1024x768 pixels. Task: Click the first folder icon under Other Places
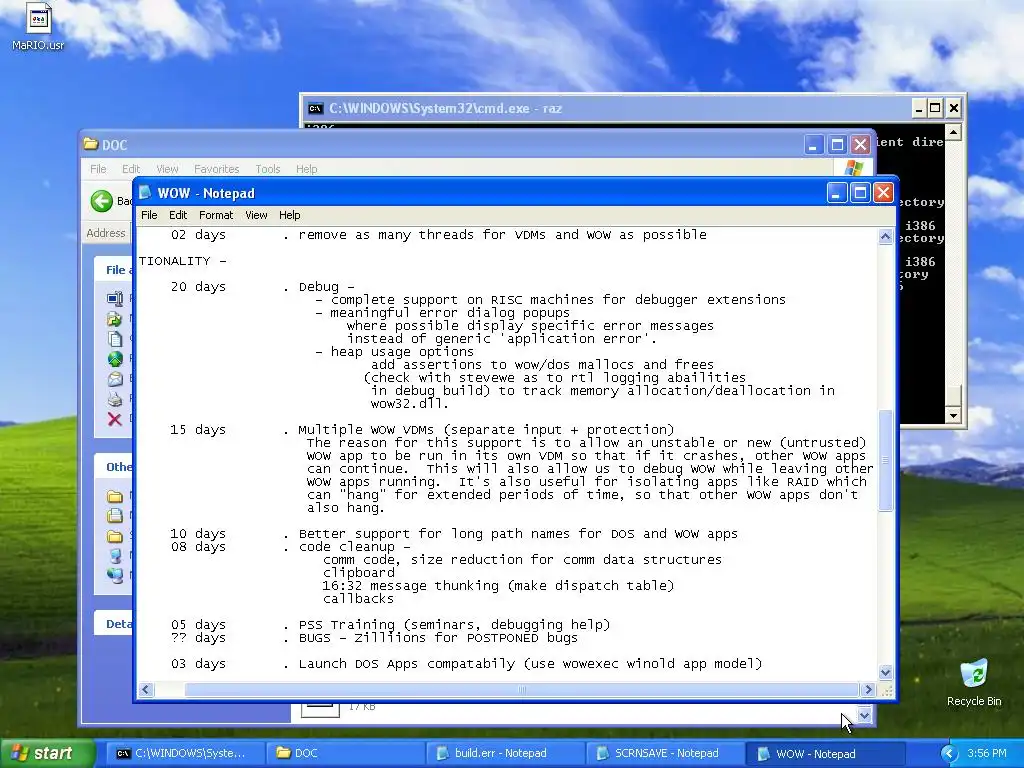point(115,496)
